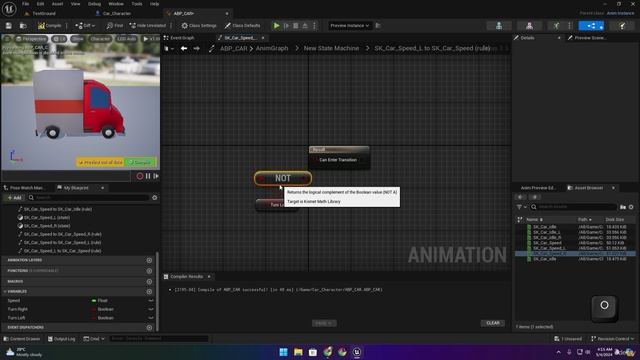Select SK_Car_Speed_L (state) tree item
This screenshot has width=640, height=360.
click(47, 218)
